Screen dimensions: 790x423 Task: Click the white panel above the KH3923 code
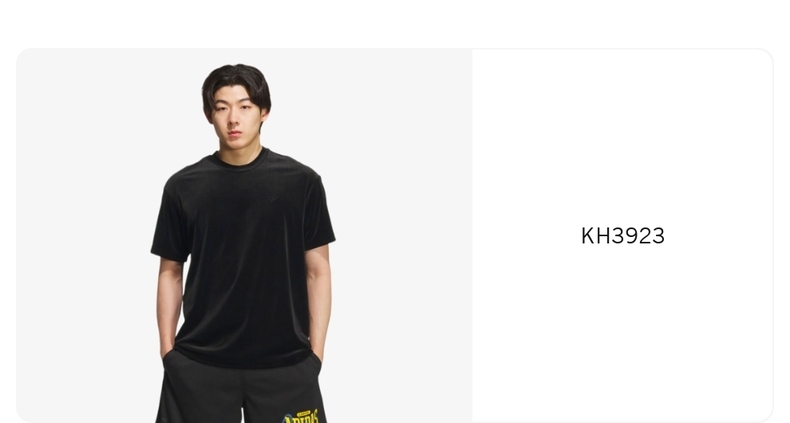[623, 136]
